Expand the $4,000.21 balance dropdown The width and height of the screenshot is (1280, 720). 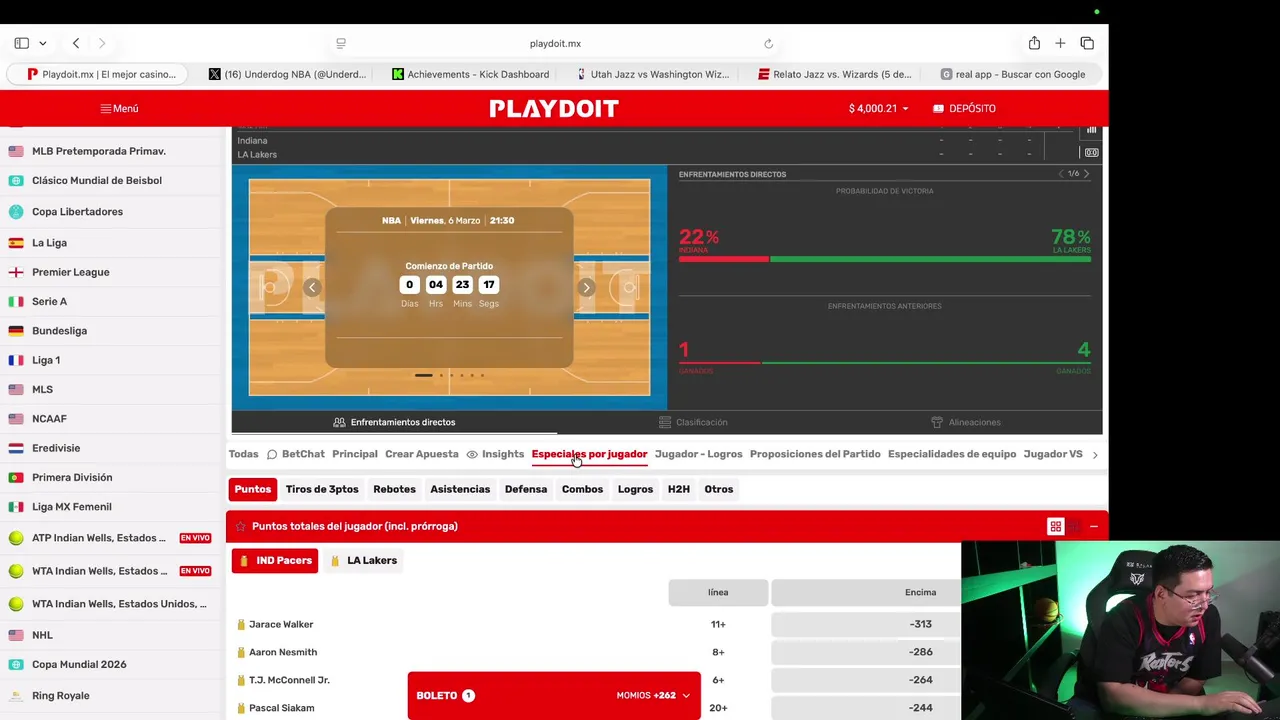[879, 108]
